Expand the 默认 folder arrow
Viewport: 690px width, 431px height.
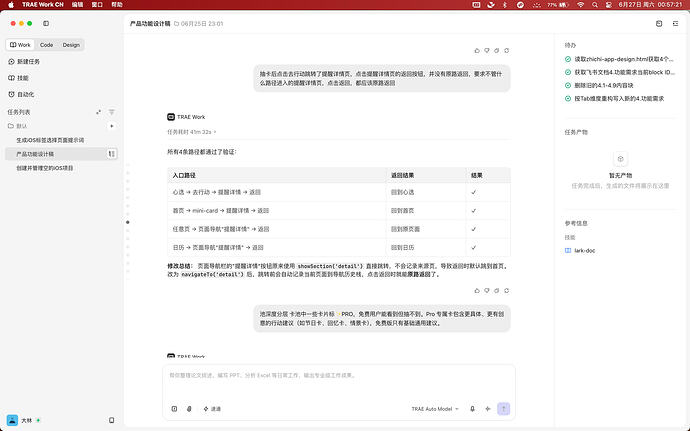112,126
